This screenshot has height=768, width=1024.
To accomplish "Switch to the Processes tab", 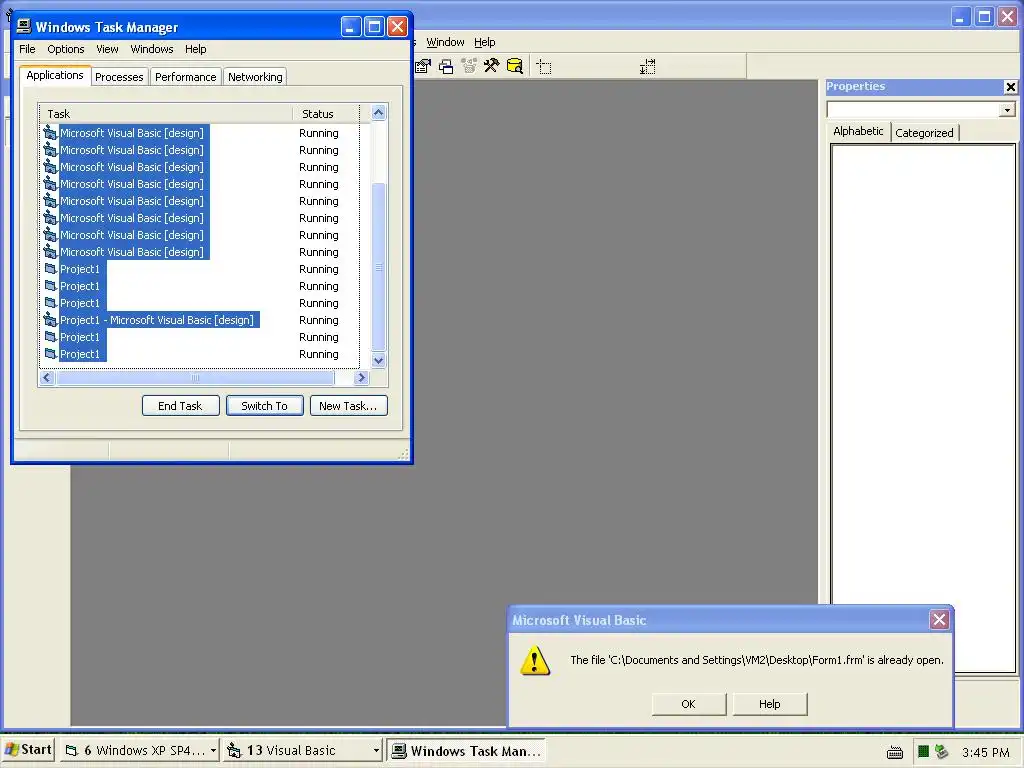I will click(x=119, y=77).
